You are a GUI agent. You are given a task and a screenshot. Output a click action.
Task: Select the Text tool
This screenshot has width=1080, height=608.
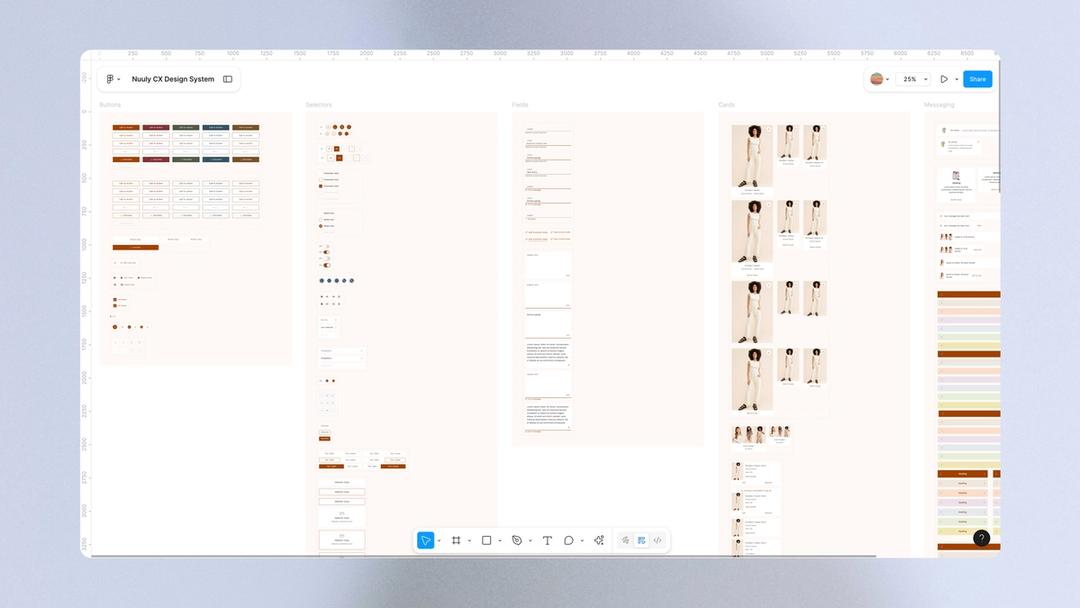[x=547, y=540]
